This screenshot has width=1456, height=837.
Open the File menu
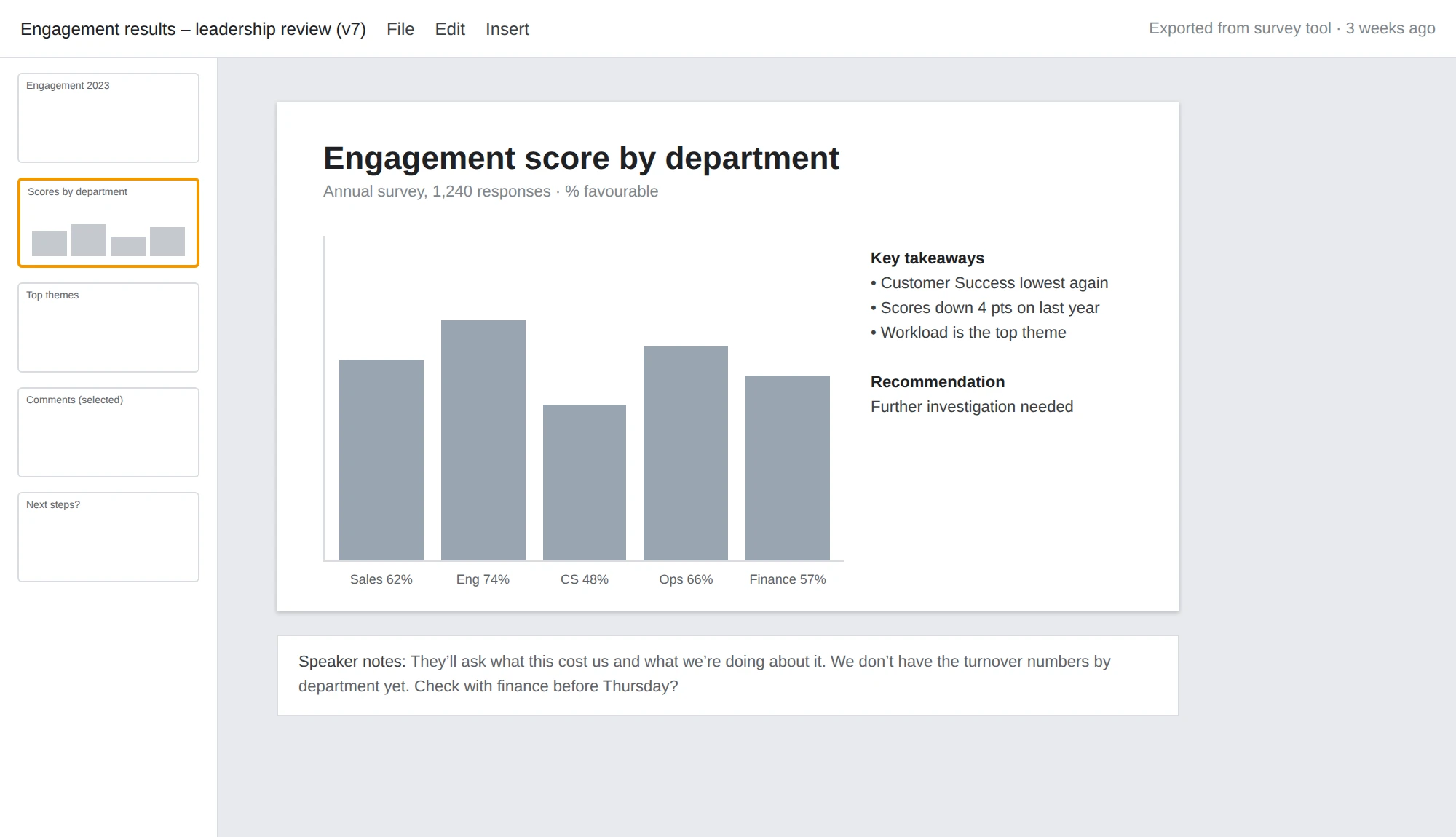(400, 29)
